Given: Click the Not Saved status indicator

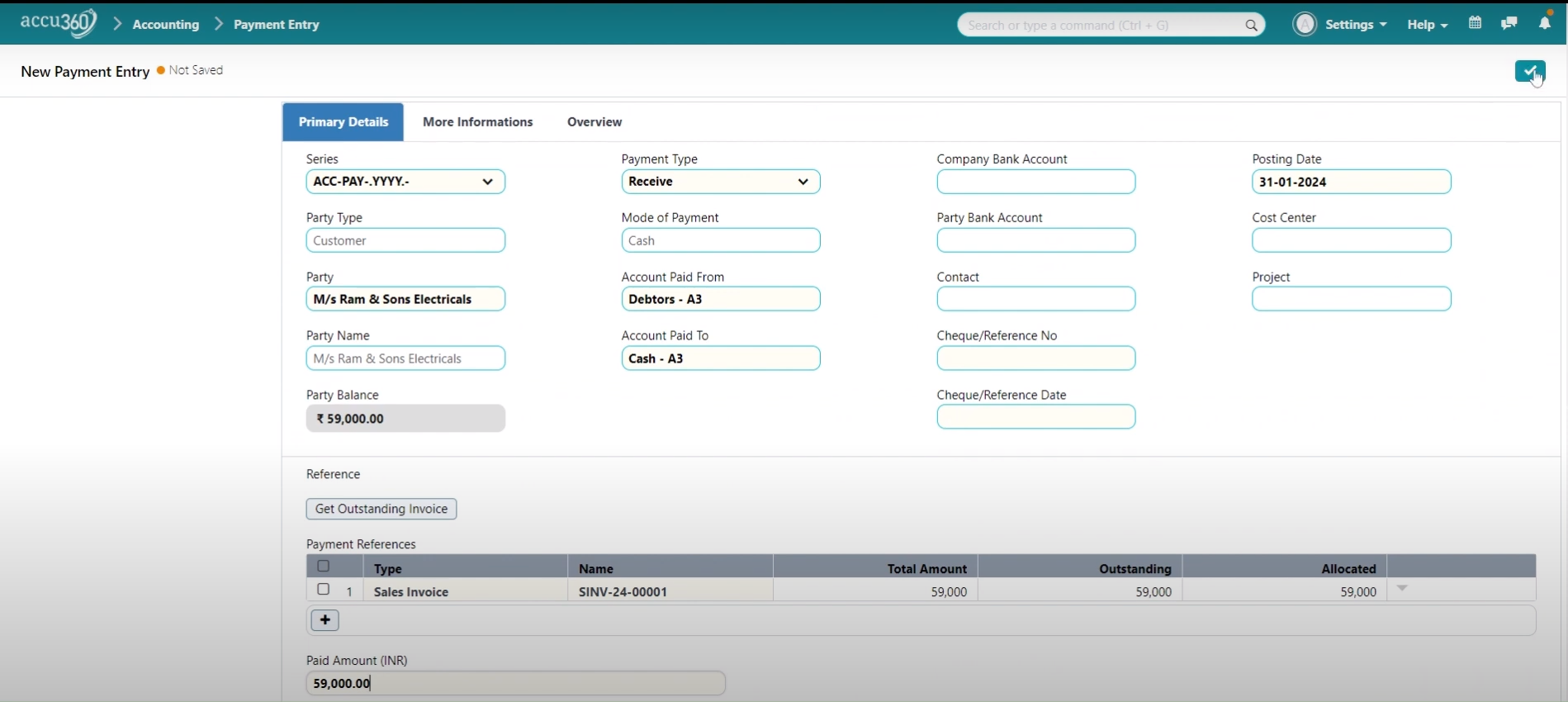Looking at the screenshot, I should (190, 70).
